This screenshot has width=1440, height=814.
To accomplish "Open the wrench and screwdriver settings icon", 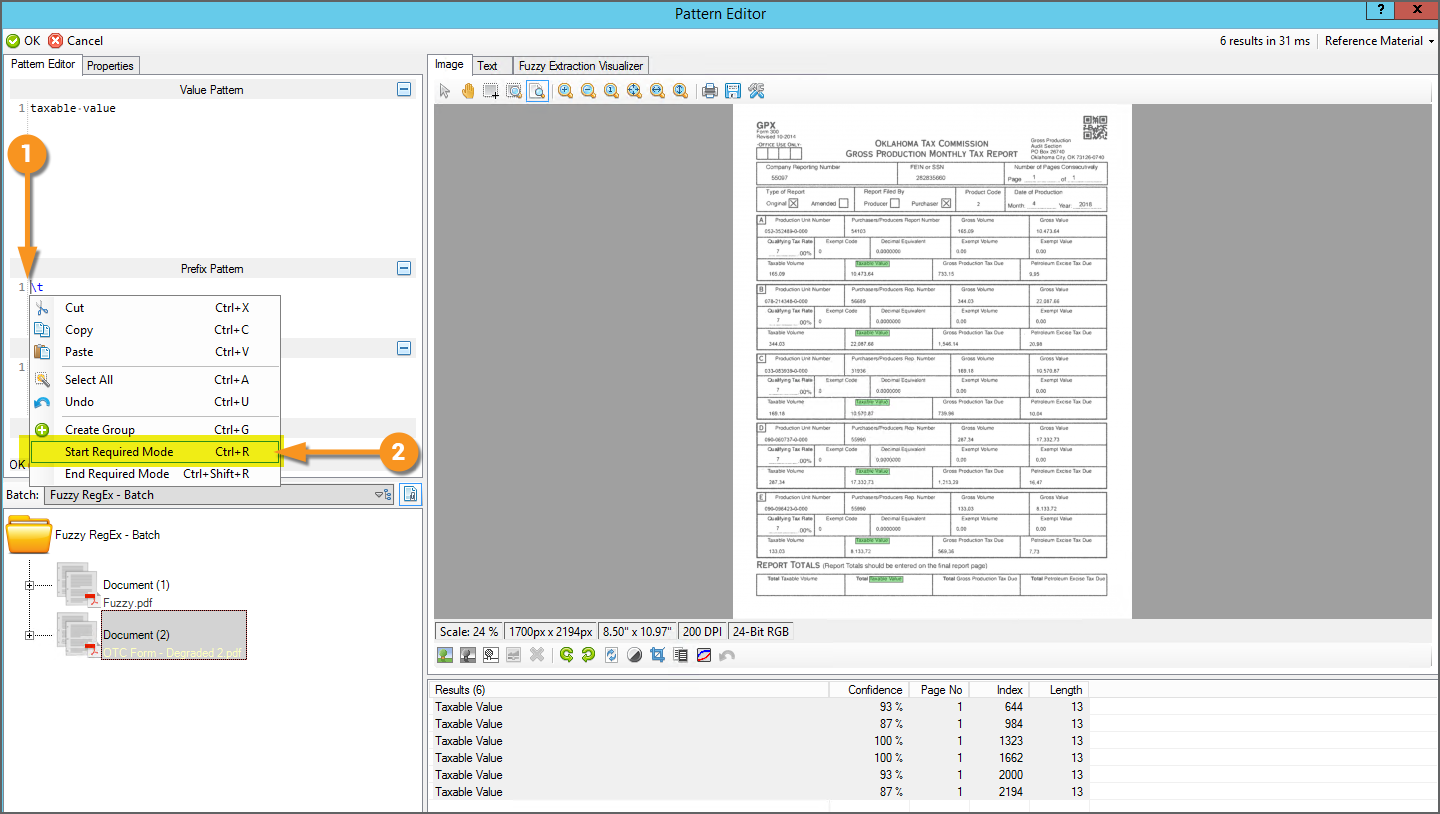I will pos(756,91).
